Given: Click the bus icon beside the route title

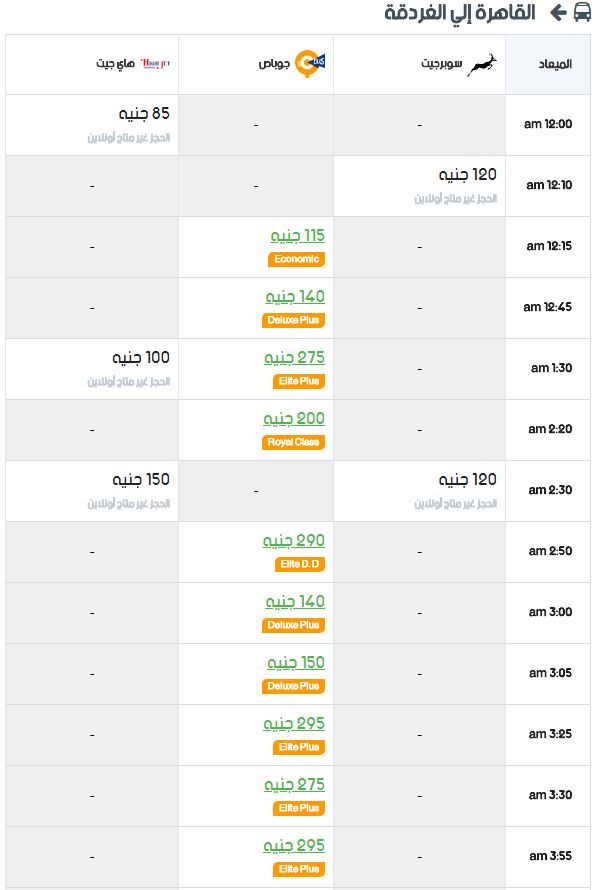Looking at the screenshot, I should 582,12.
